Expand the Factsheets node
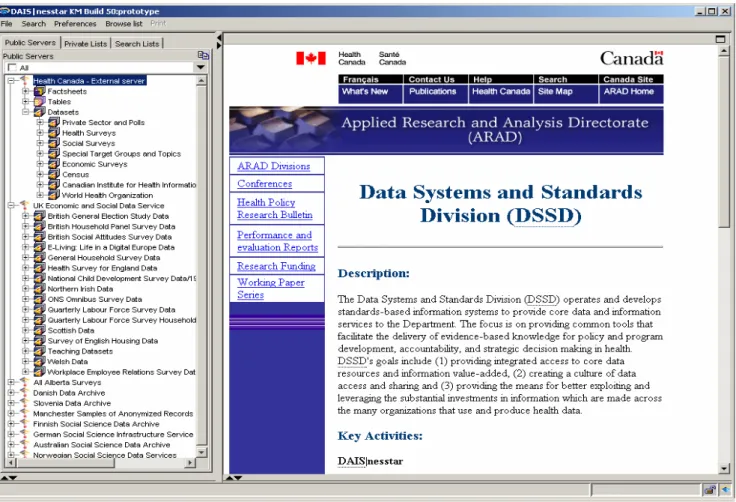This screenshot has width=736, height=502. [x=26, y=91]
